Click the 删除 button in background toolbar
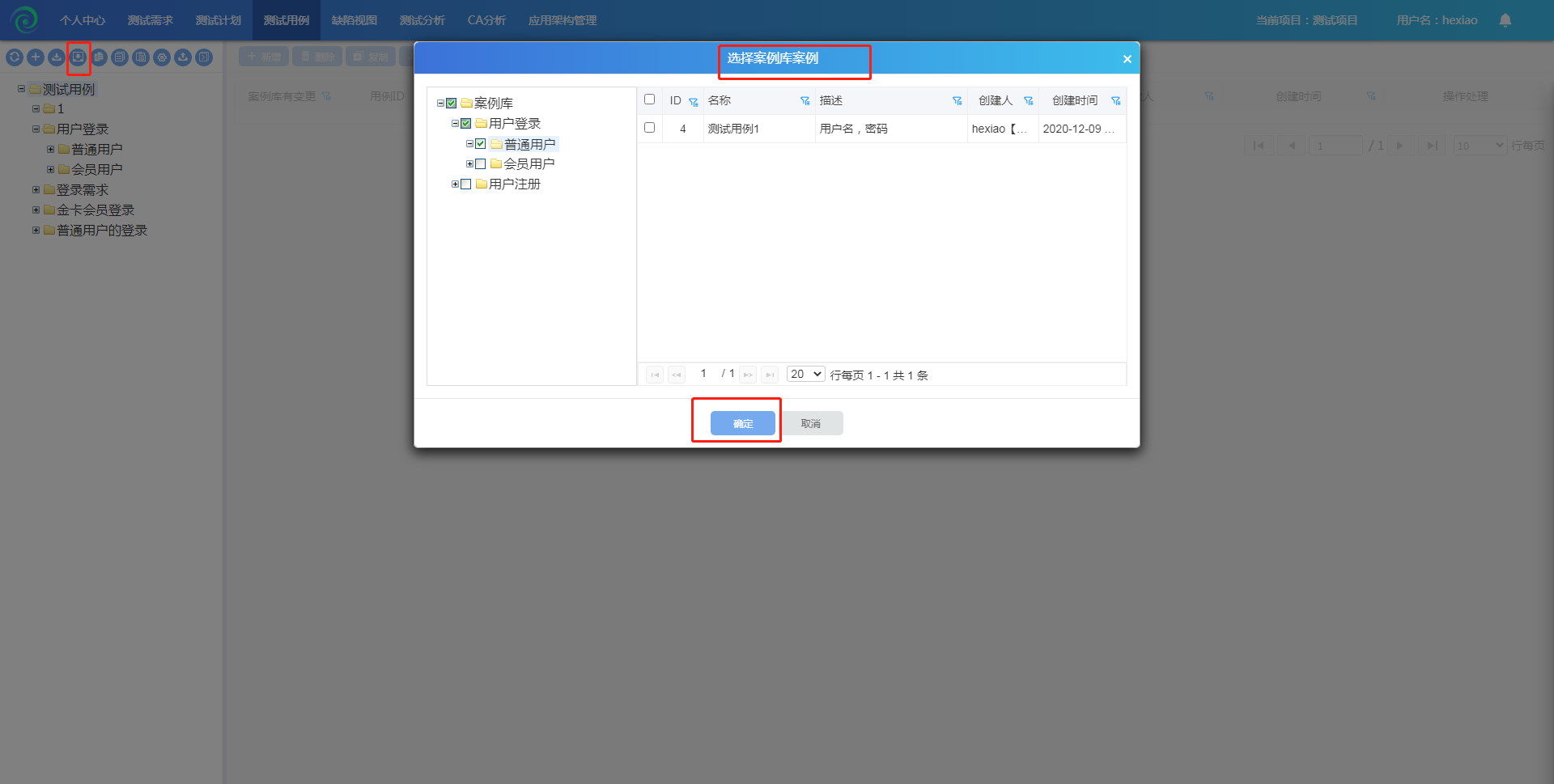The height and width of the screenshot is (784, 1554). (317, 57)
